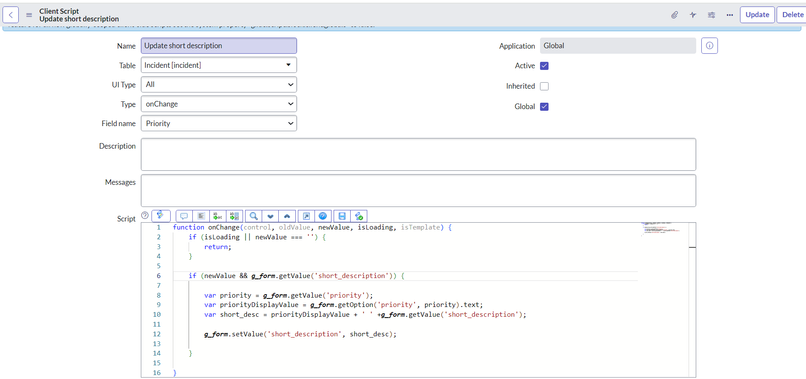Click the script minimap preview
The image size is (806, 379).
pyautogui.click(x=660, y=229)
